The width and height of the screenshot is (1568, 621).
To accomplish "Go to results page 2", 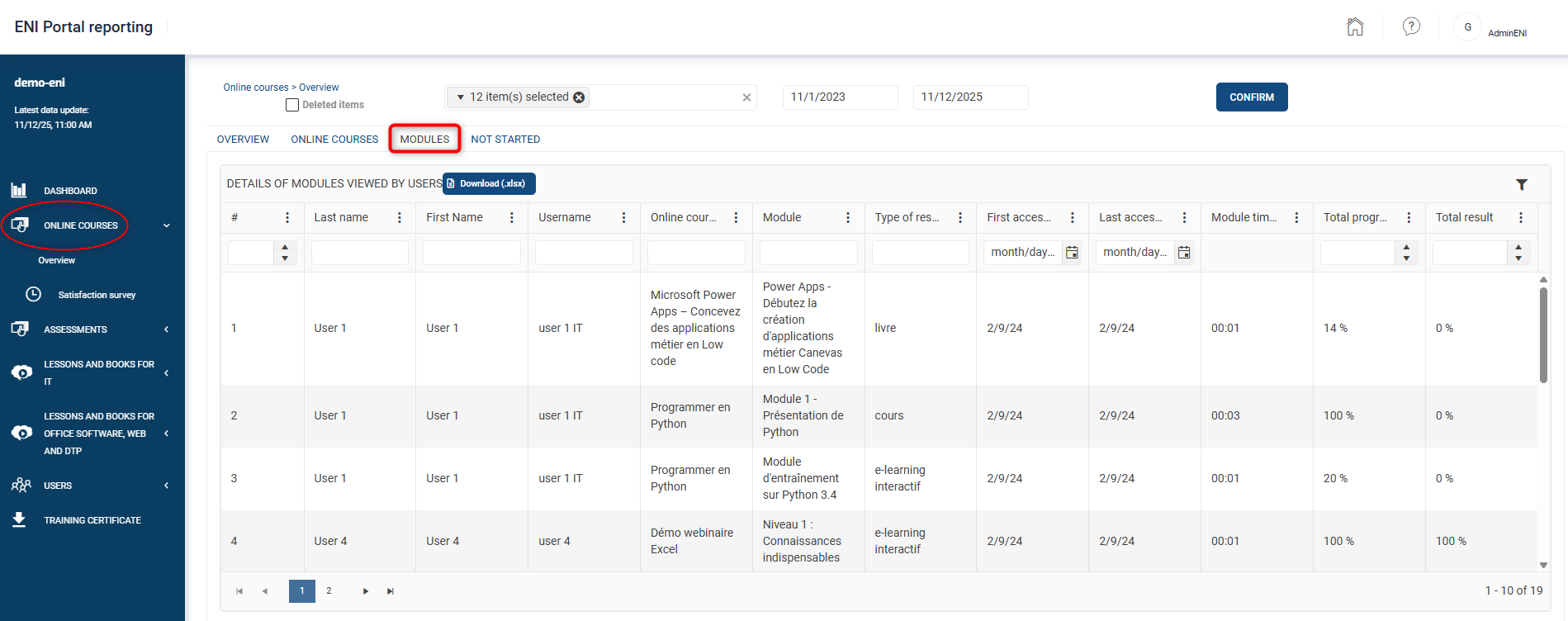I will 329,591.
